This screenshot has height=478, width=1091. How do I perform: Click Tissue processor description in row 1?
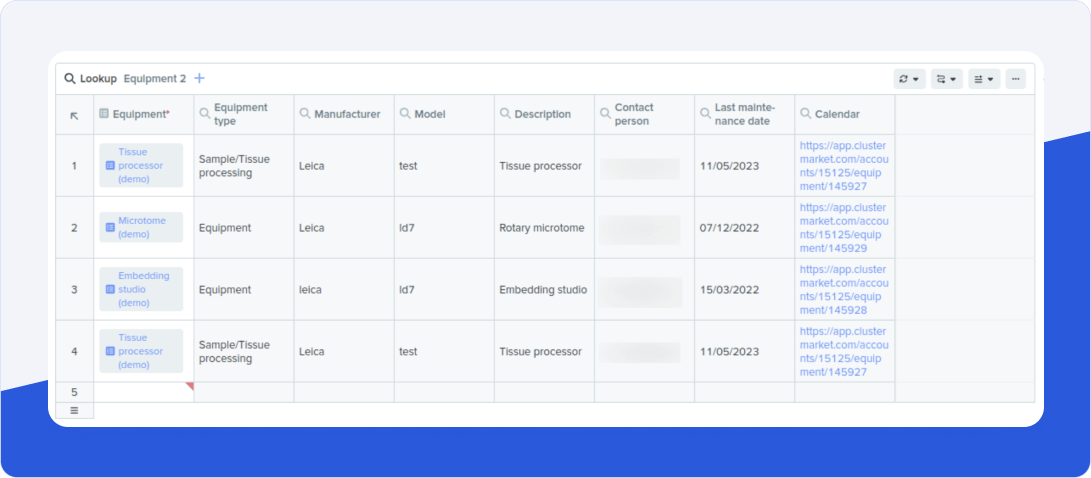point(545,166)
